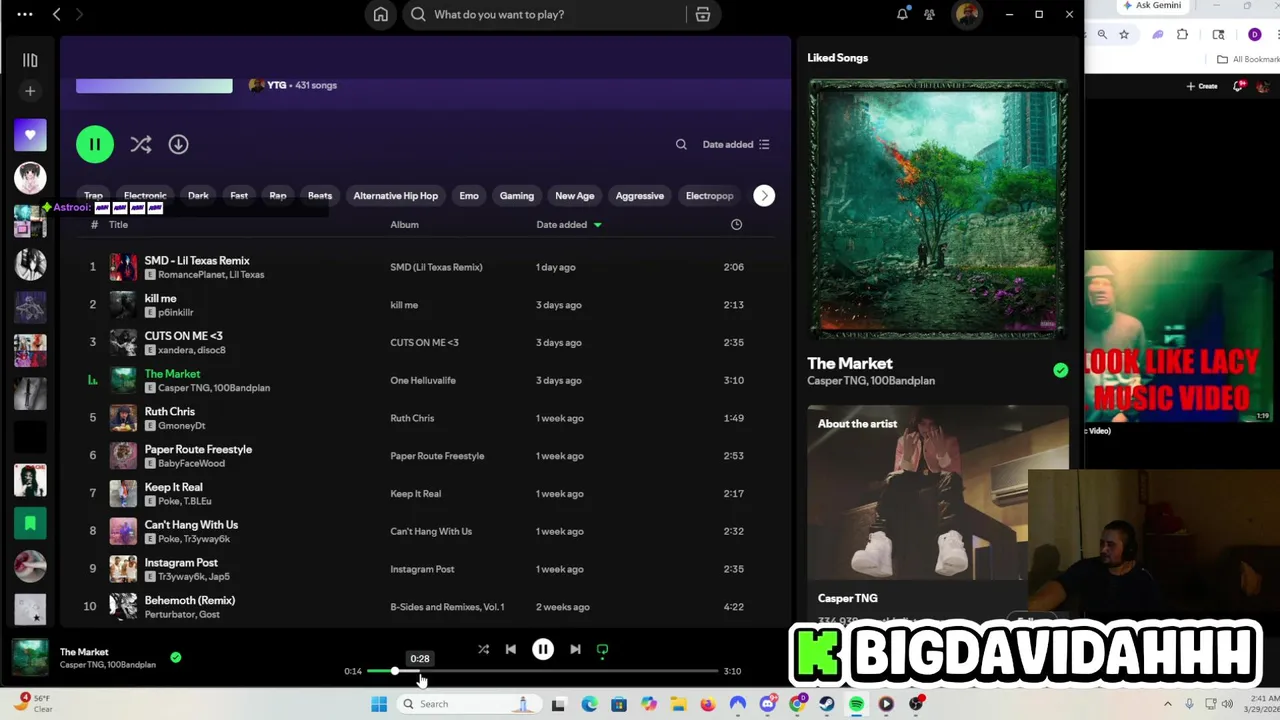Screen dimensions: 1280x720
Task: Filter by Electronic genre chip
Action: (145, 196)
